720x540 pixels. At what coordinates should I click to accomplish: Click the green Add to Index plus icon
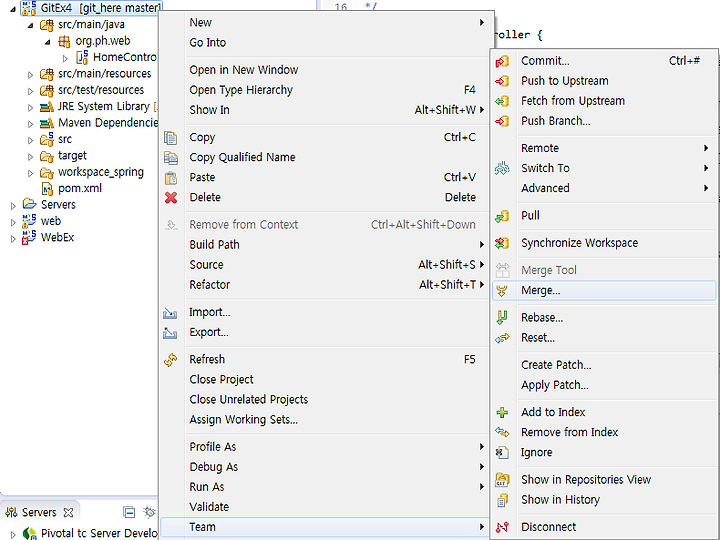502,412
